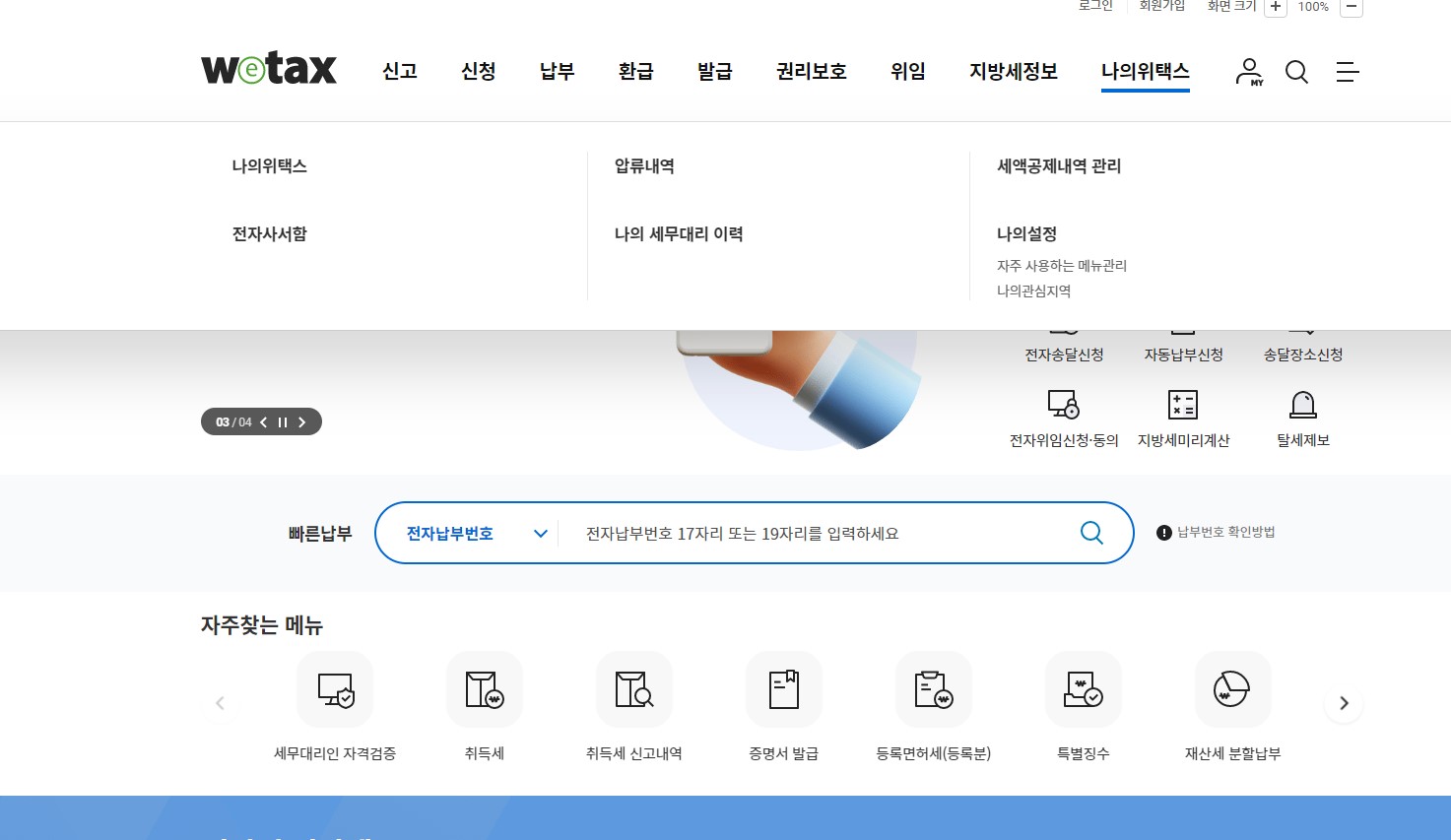This screenshot has height=840, width=1451.
Task: Click the right arrow in 자주찾는 메뉴
Action: tap(1343, 703)
